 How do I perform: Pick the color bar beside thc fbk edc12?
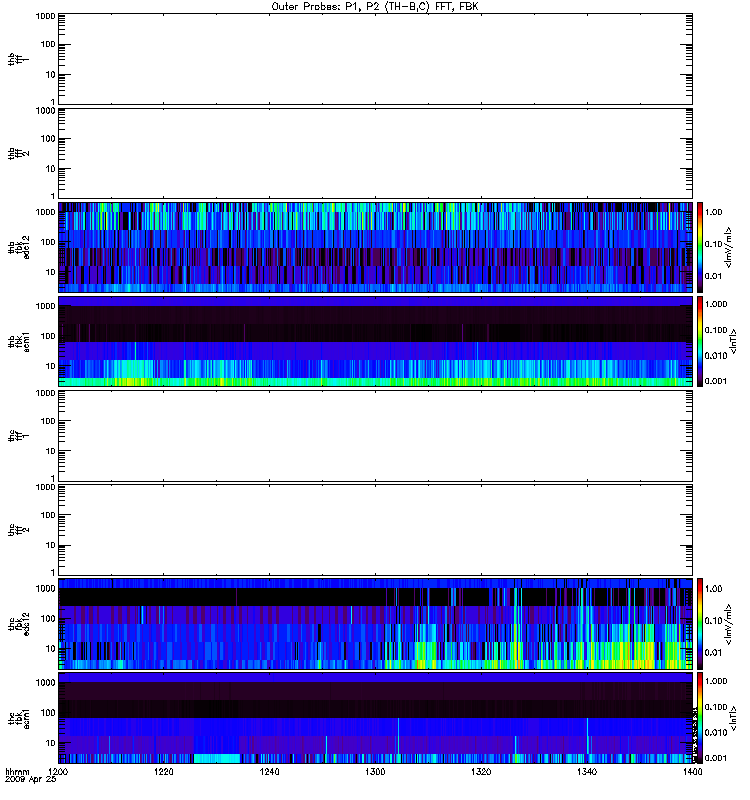[700, 624]
